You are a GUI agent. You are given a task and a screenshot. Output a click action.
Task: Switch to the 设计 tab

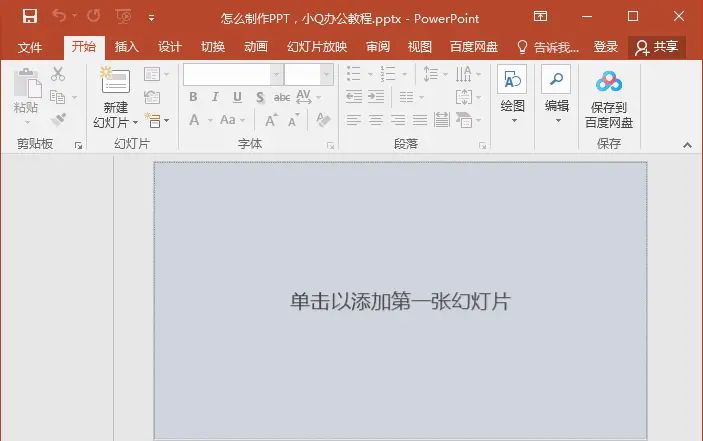point(169,47)
